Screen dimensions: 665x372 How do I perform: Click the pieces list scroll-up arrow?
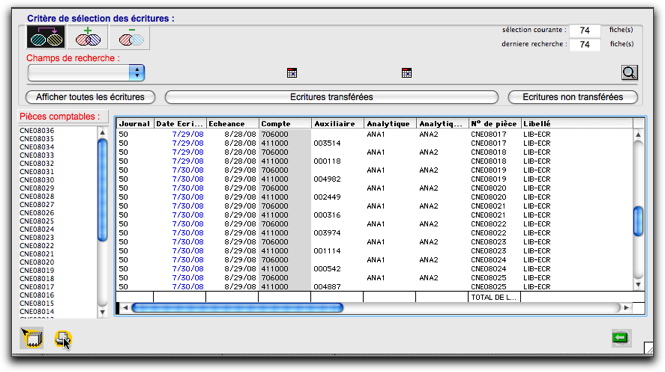[102, 133]
